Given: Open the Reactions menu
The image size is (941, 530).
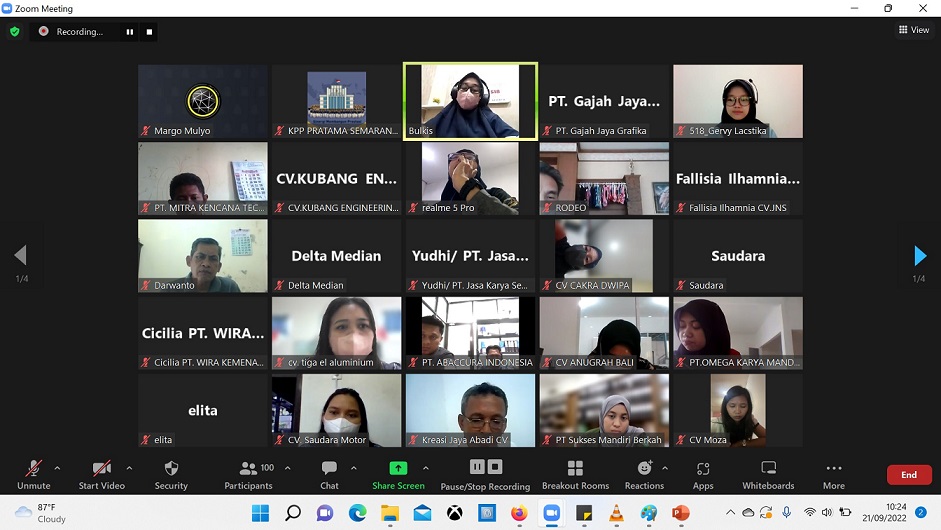Looking at the screenshot, I should [x=644, y=474].
